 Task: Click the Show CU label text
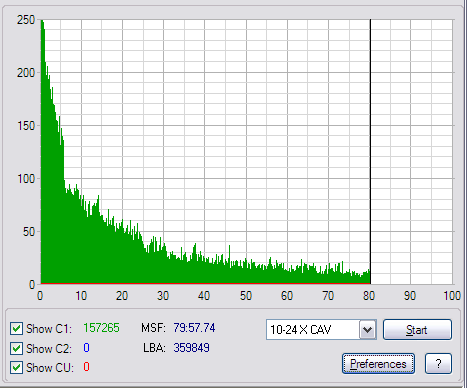pos(50,368)
